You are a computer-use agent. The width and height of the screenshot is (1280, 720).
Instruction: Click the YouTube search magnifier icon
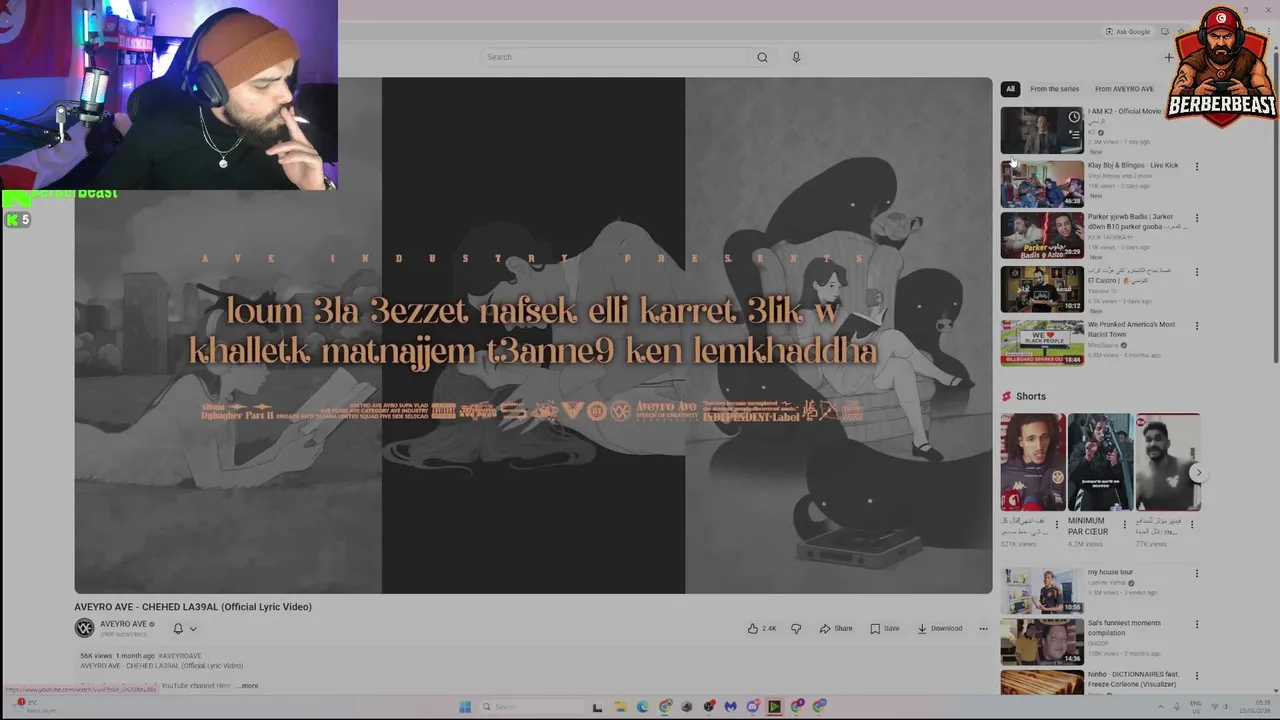762,57
